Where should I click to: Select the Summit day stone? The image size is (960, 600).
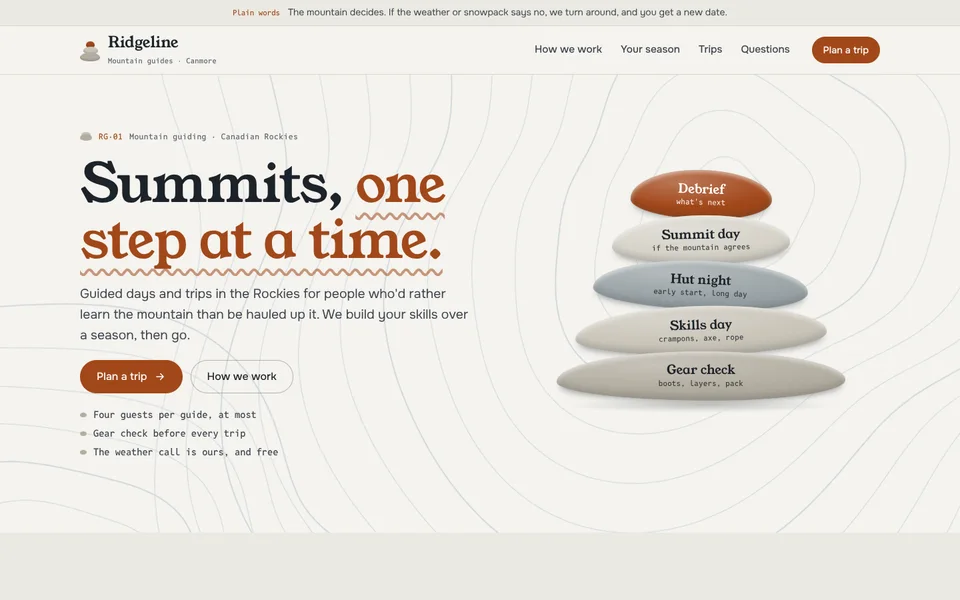click(x=701, y=240)
